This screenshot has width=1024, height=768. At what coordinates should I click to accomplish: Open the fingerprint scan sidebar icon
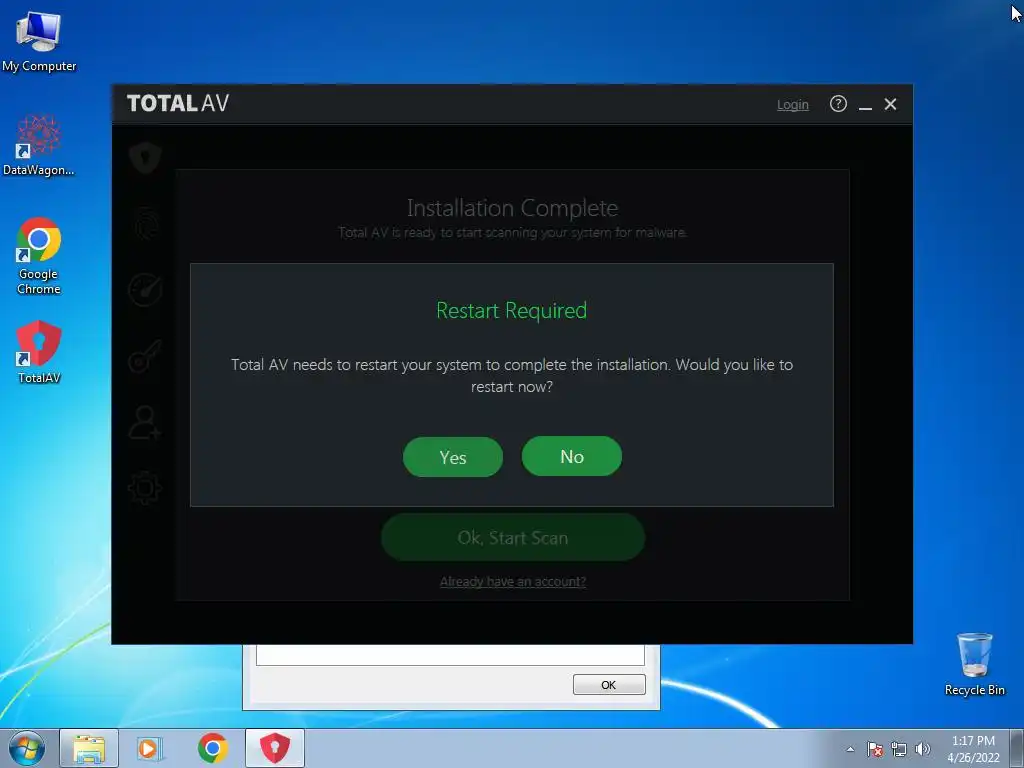click(145, 223)
